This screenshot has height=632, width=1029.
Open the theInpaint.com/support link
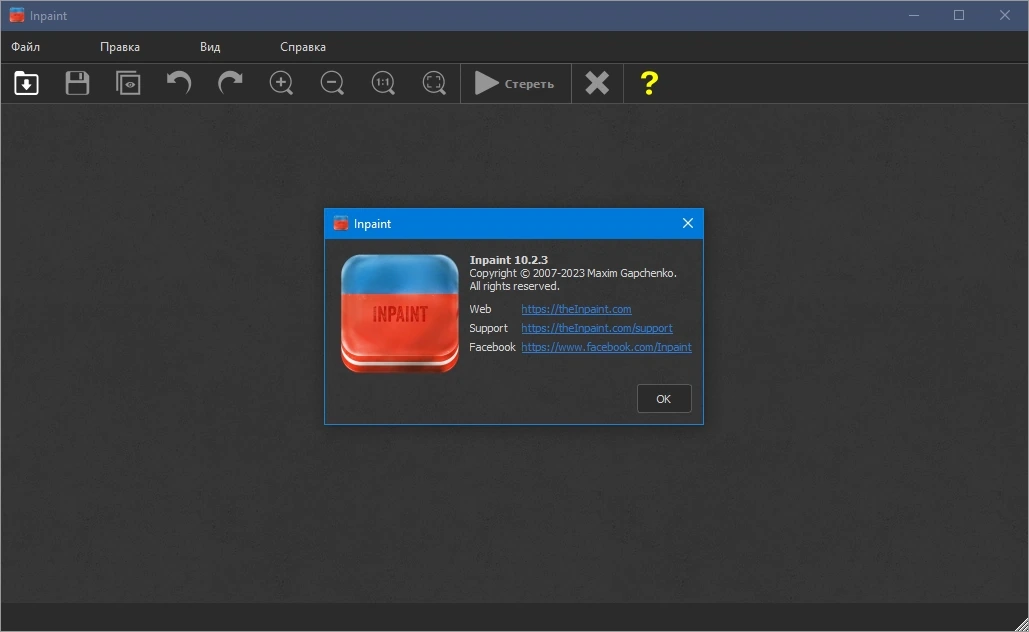597,328
